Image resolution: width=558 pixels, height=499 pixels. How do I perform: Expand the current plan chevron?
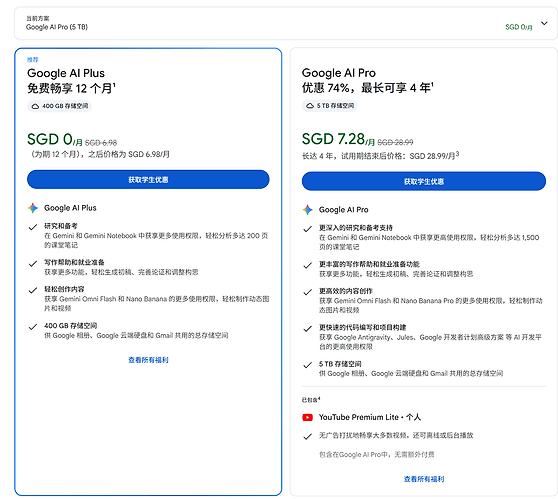544,23
